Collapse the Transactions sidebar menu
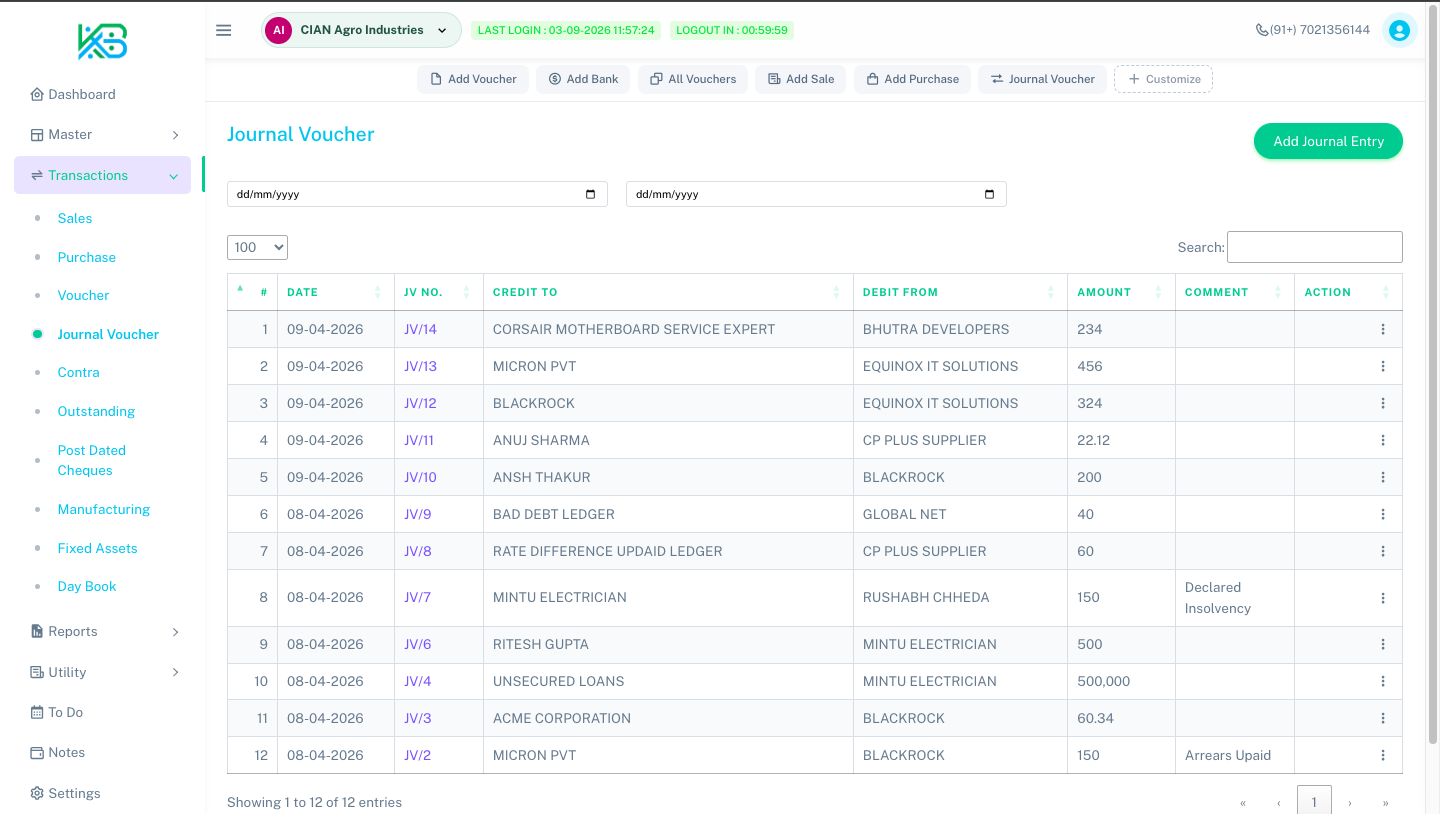Image resolution: width=1440 pixels, height=814 pixels. 103,175
